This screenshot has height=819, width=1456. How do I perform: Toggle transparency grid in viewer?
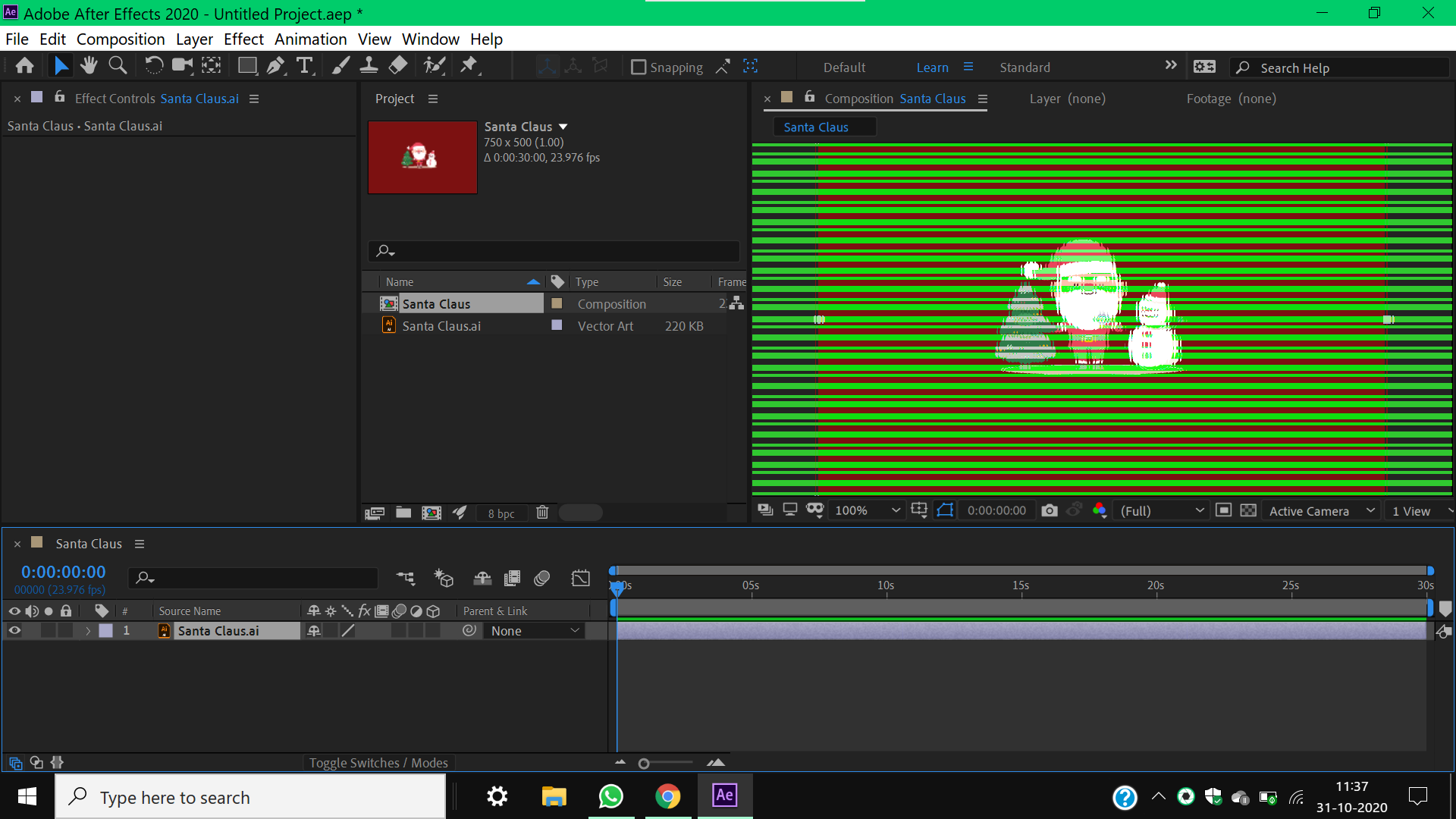point(1248,510)
